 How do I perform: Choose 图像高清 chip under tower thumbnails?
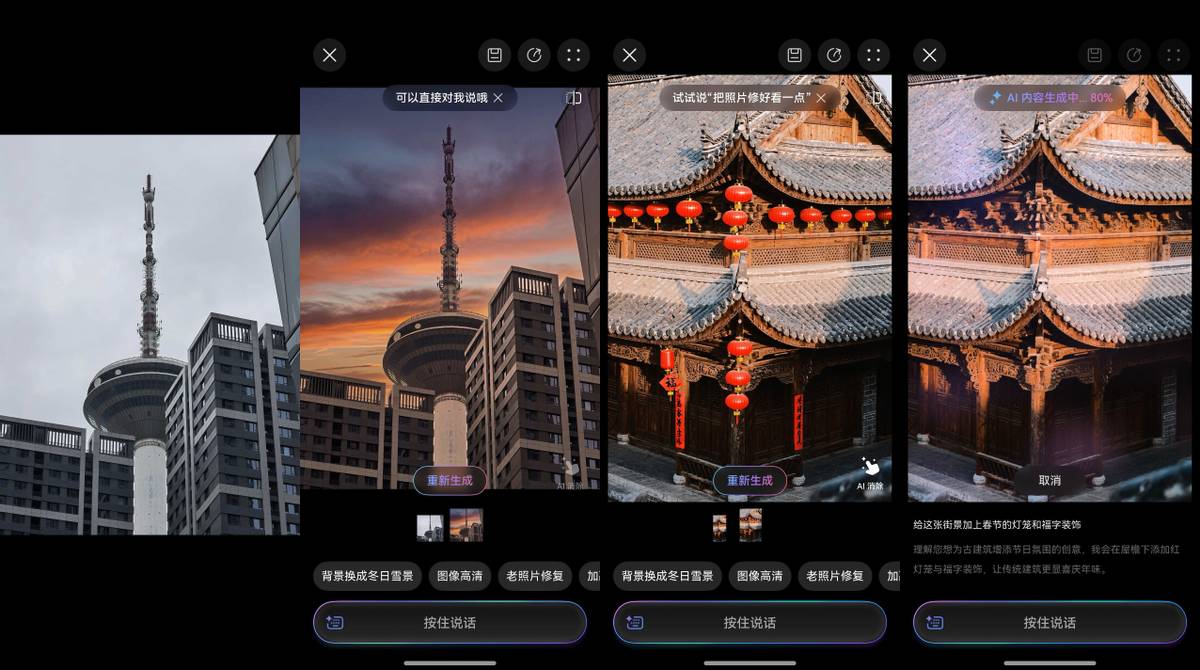460,576
